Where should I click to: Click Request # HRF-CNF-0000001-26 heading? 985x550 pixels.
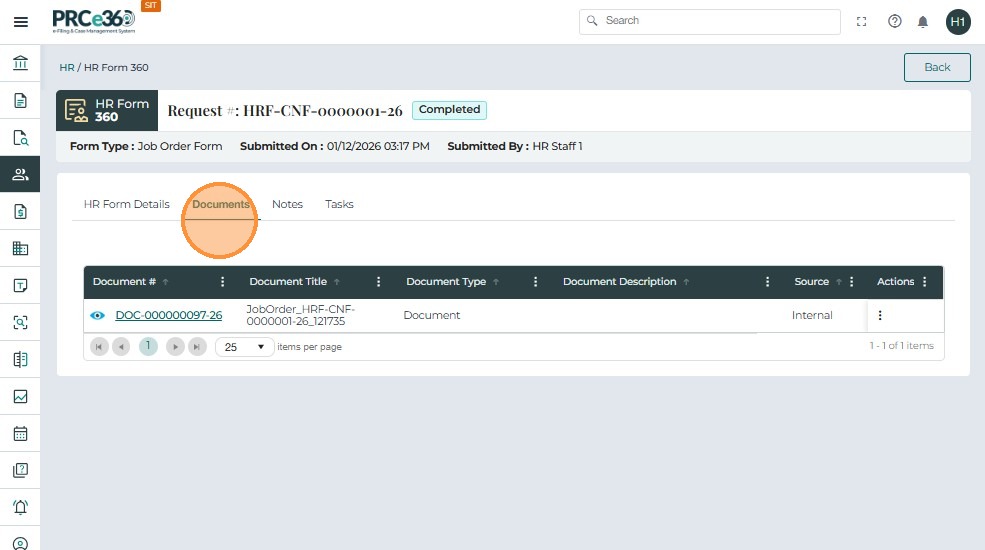285,111
